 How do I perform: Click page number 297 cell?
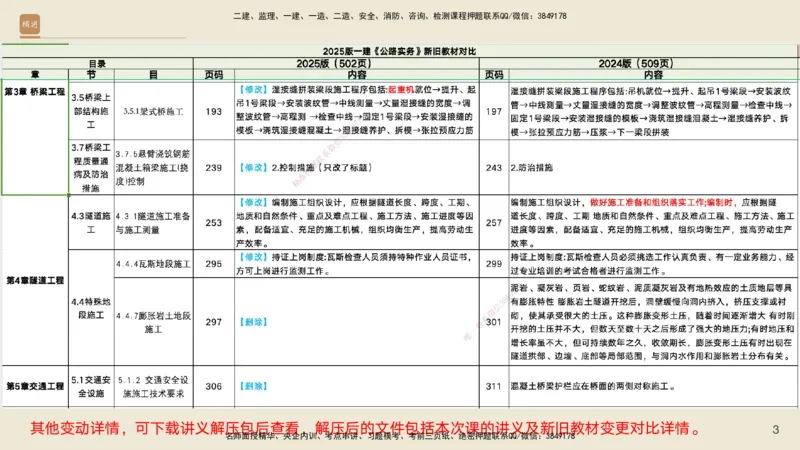tap(214, 322)
